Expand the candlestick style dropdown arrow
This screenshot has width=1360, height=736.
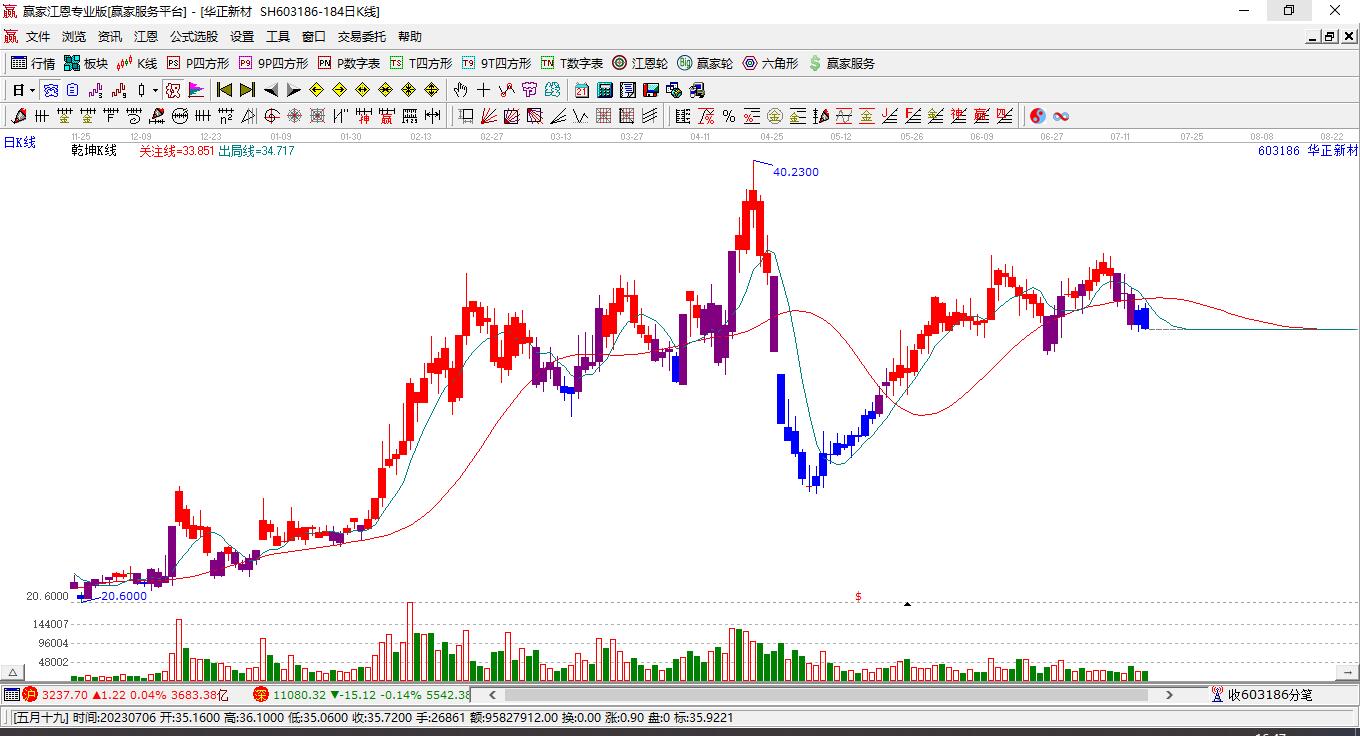point(155,90)
